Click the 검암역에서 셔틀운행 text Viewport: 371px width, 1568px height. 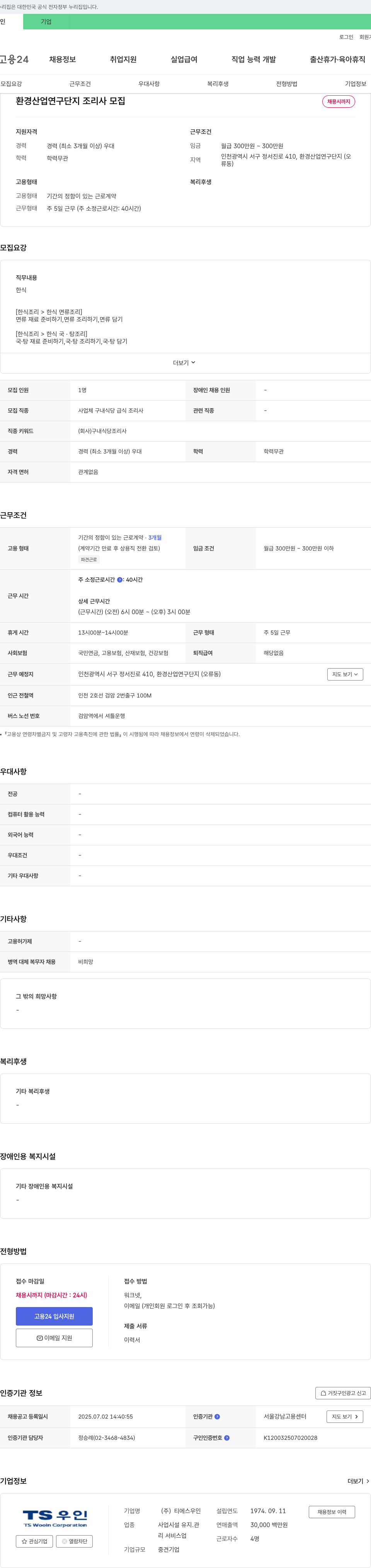102,716
